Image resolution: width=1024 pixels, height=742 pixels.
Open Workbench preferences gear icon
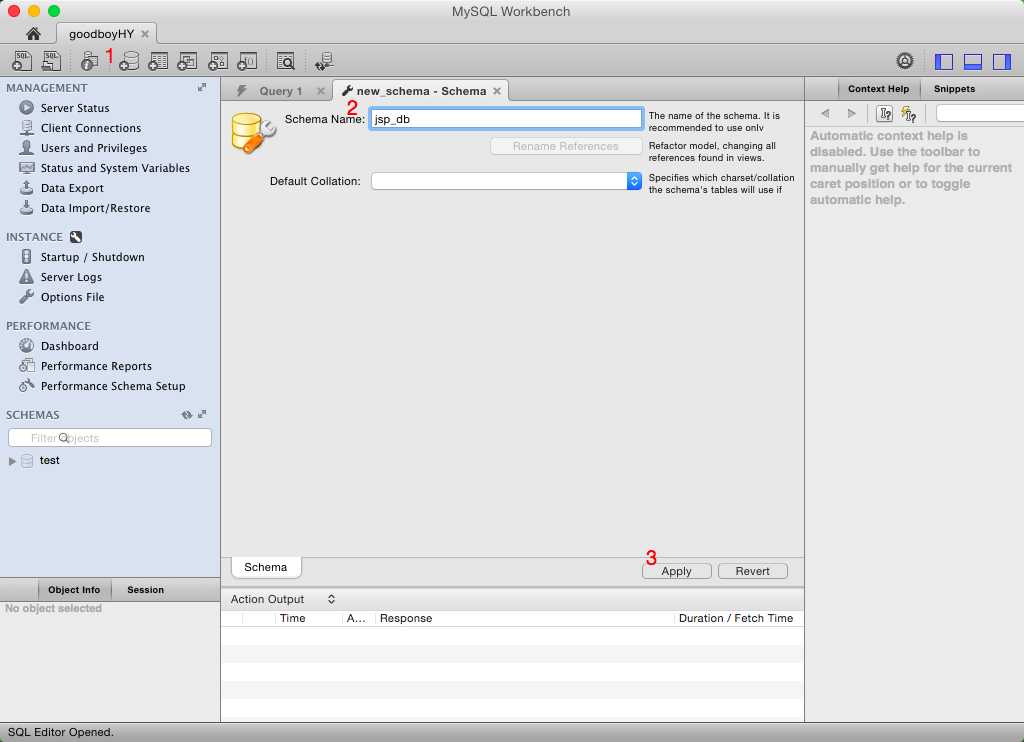904,61
